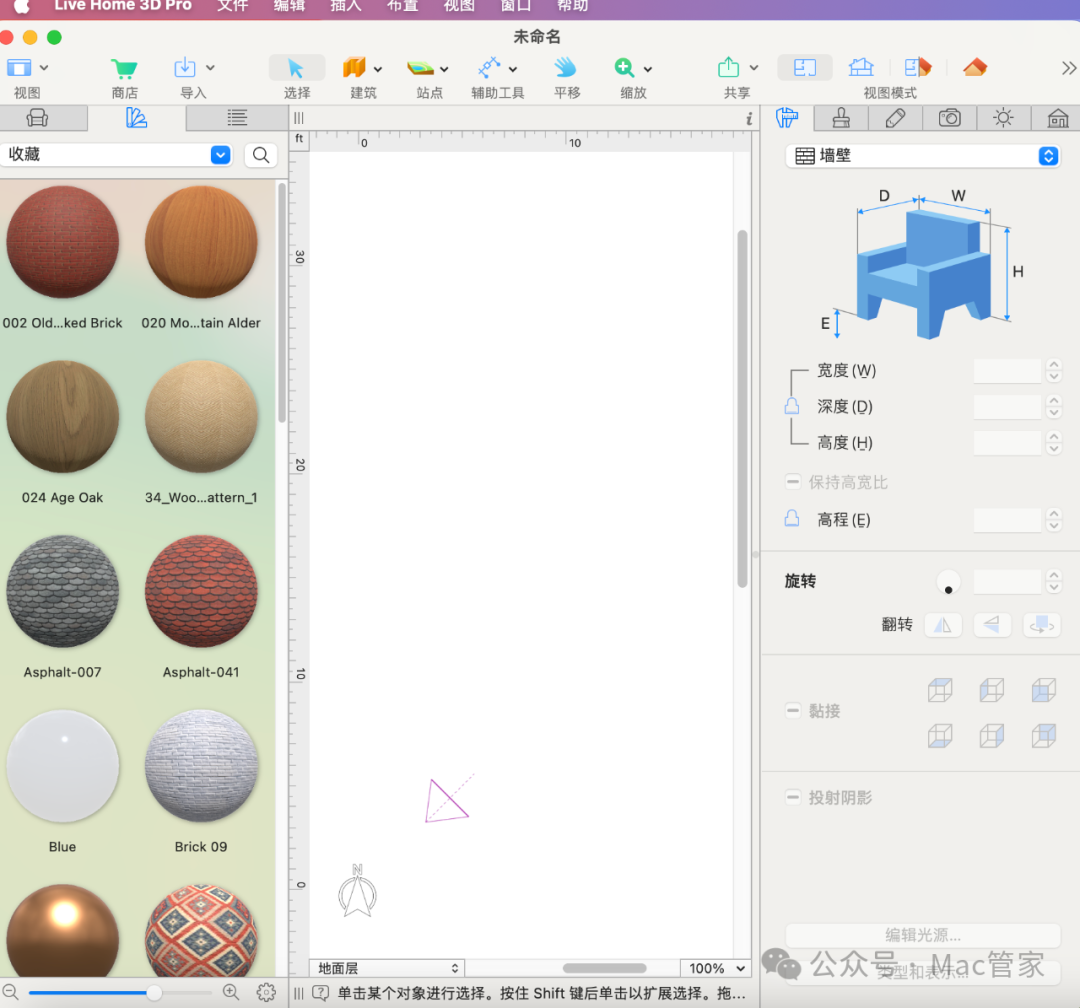Open the 地面层 floor level dropdown
Viewport: 1080px width, 1008px height.
[x=387, y=968]
